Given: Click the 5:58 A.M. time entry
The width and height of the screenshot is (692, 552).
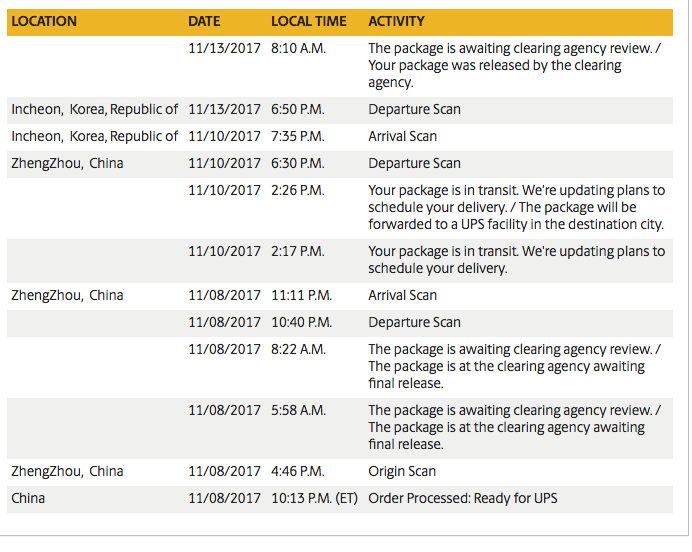Looking at the screenshot, I should (297, 410).
